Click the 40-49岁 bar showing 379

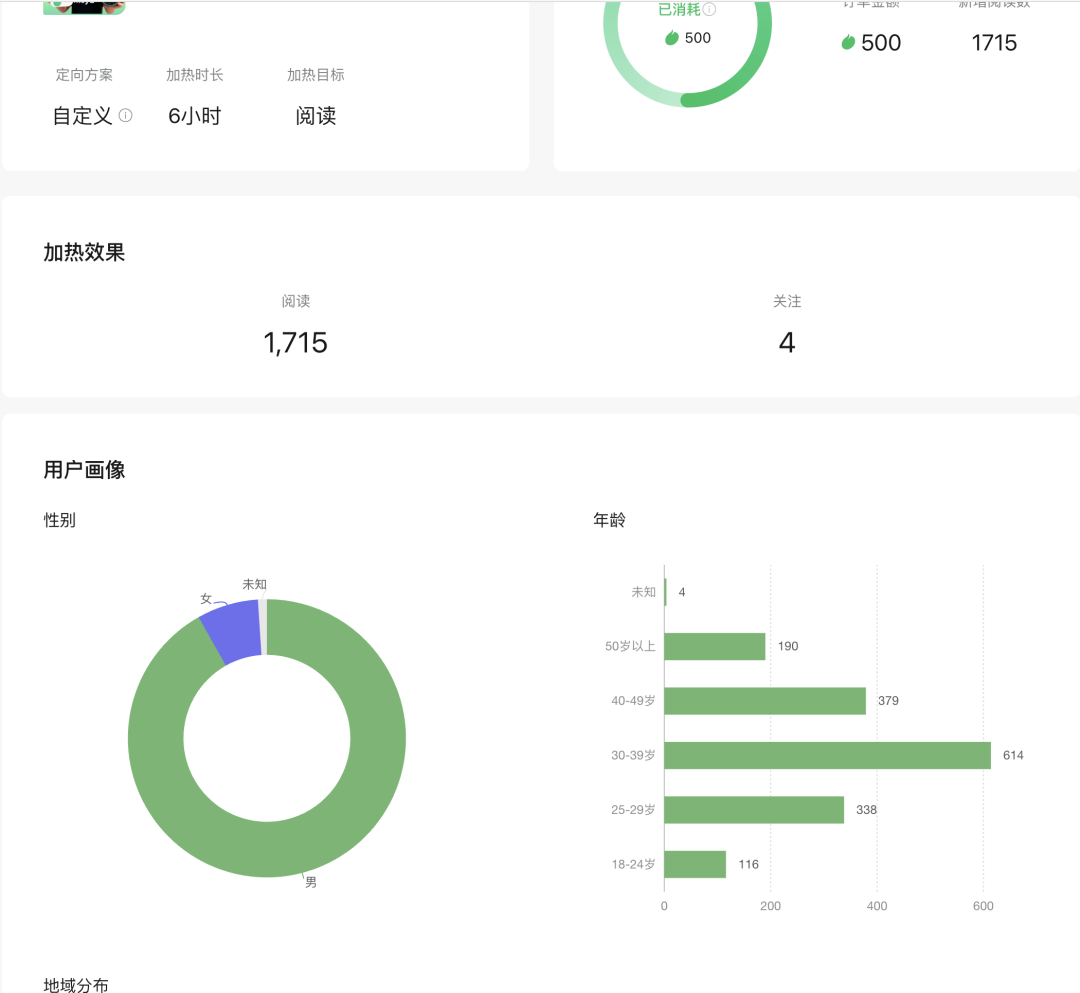[765, 701]
